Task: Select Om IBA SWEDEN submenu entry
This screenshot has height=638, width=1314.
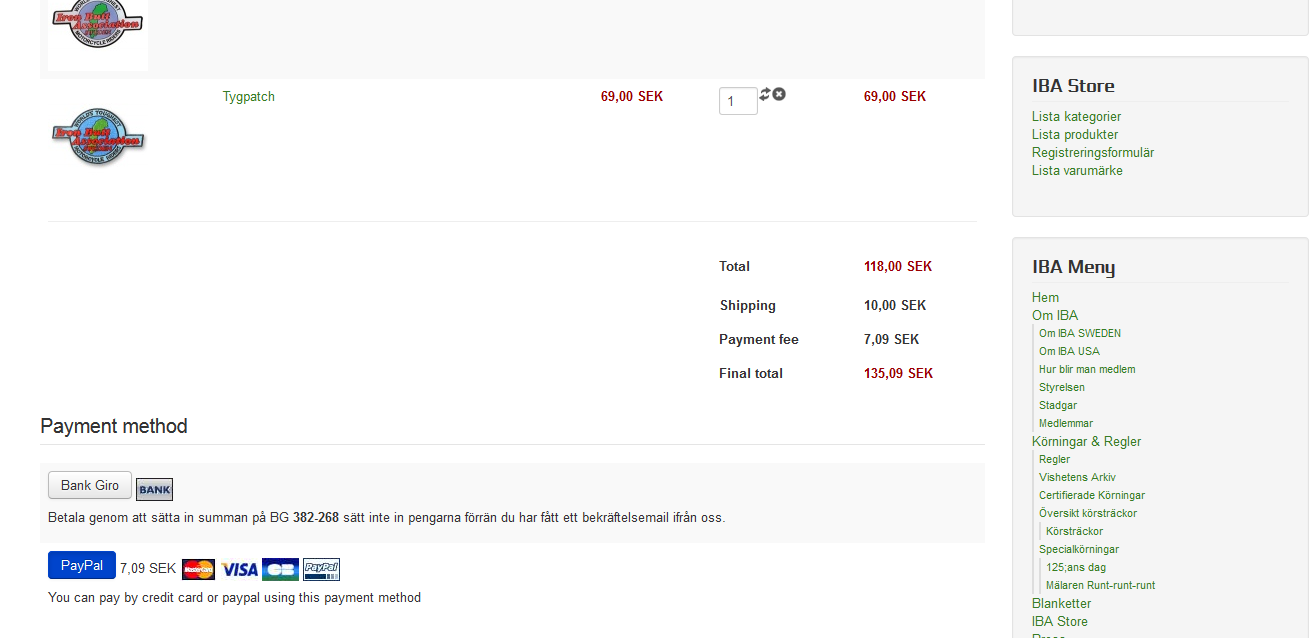Action: [x=1080, y=334]
